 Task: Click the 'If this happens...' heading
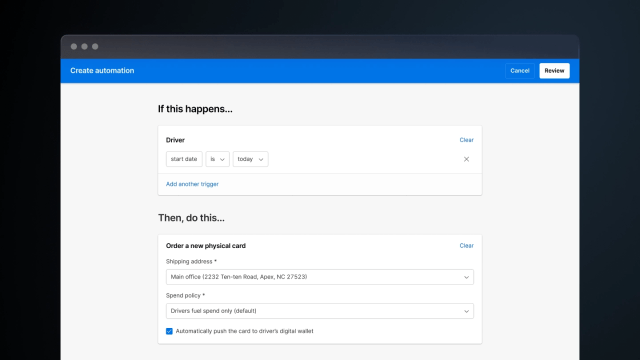[x=195, y=109]
